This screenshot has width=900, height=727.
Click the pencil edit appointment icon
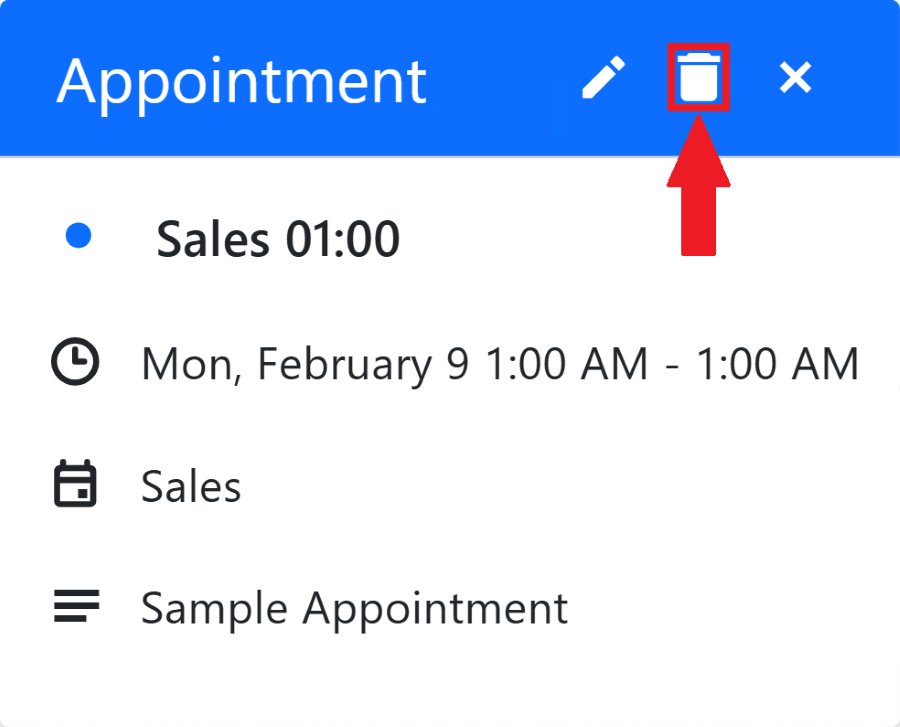(604, 78)
